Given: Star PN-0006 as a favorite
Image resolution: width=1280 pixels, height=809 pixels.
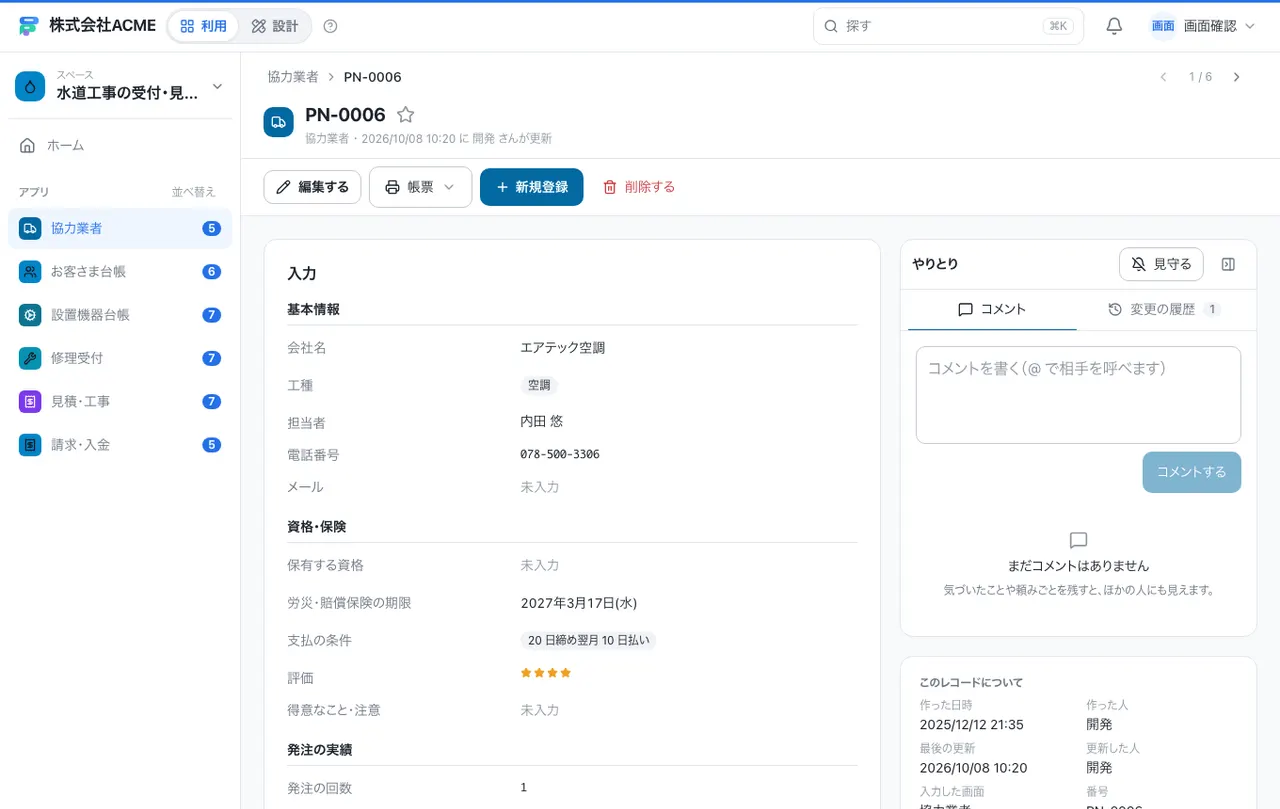Looking at the screenshot, I should click(x=405, y=115).
